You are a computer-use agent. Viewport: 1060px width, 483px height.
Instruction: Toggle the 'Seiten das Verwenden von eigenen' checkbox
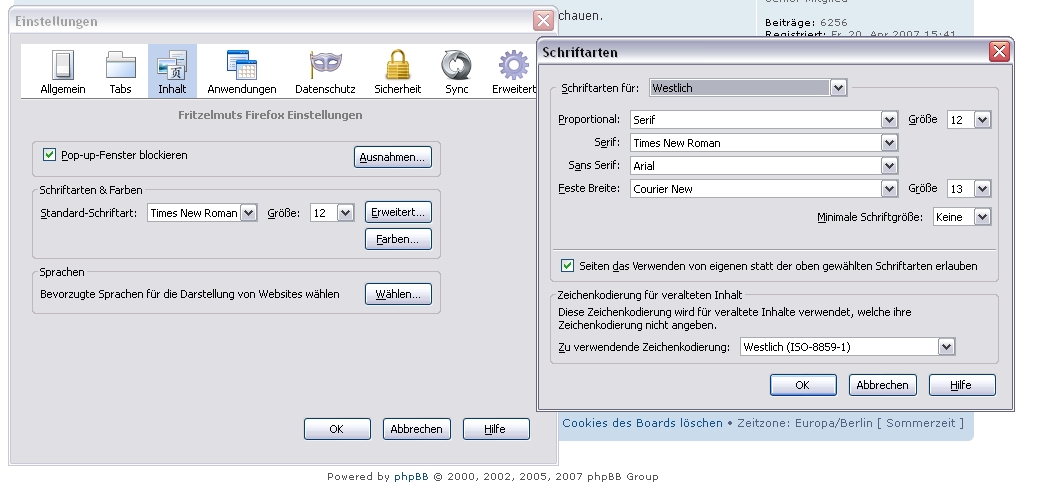point(567,266)
